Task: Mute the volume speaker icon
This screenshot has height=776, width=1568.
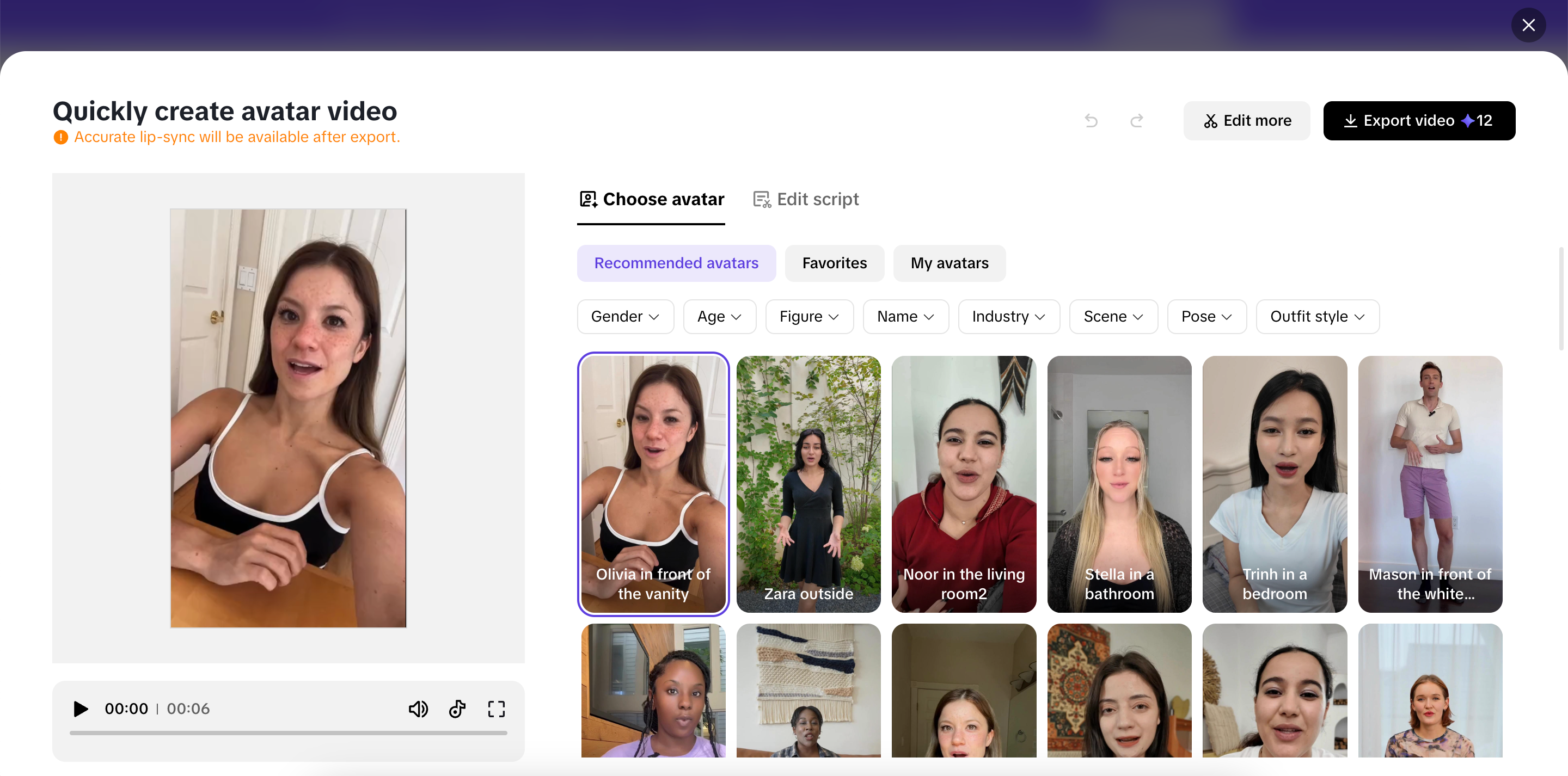Action: (x=418, y=709)
